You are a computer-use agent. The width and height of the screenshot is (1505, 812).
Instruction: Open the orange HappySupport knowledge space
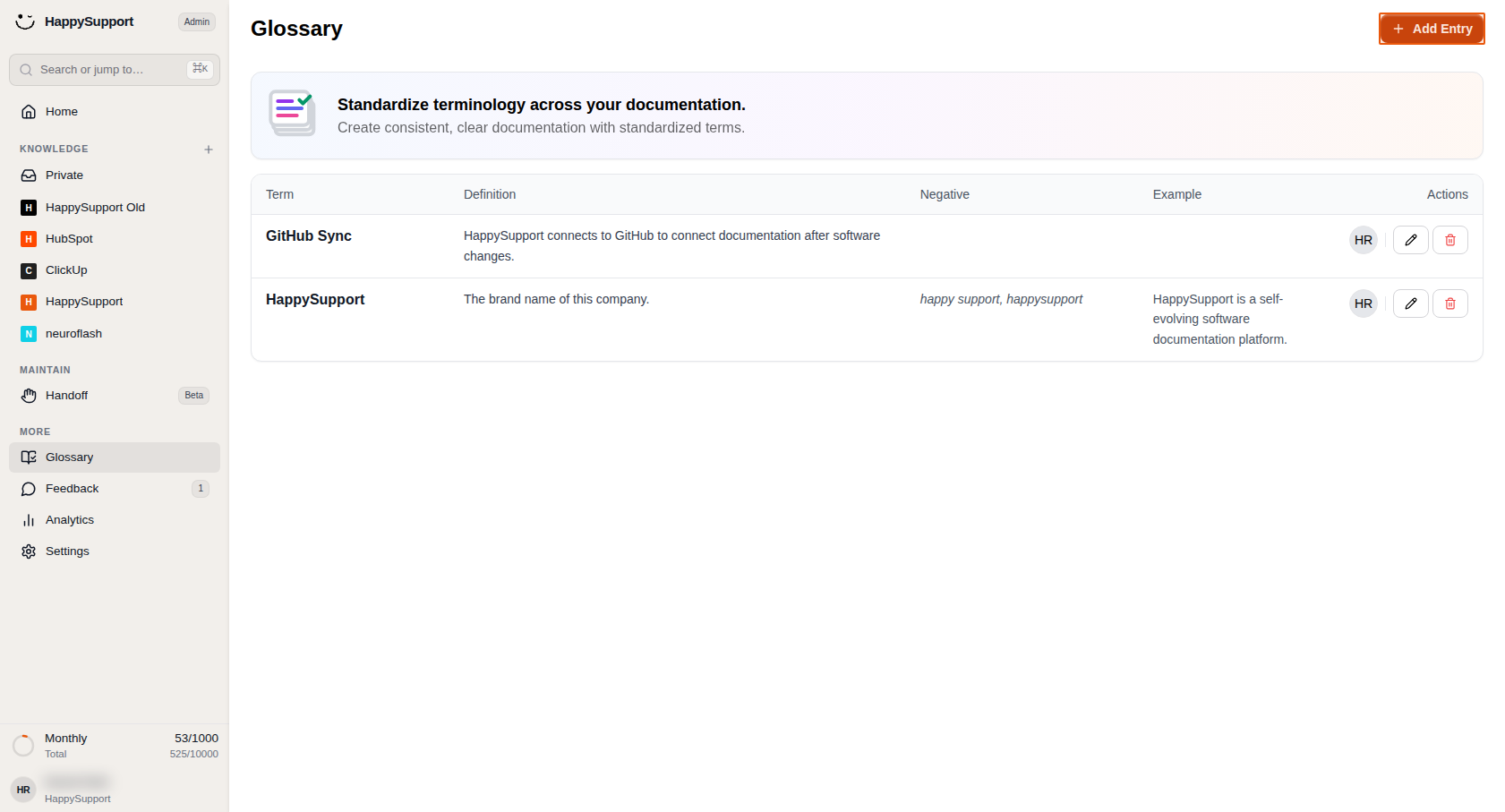(x=115, y=302)
